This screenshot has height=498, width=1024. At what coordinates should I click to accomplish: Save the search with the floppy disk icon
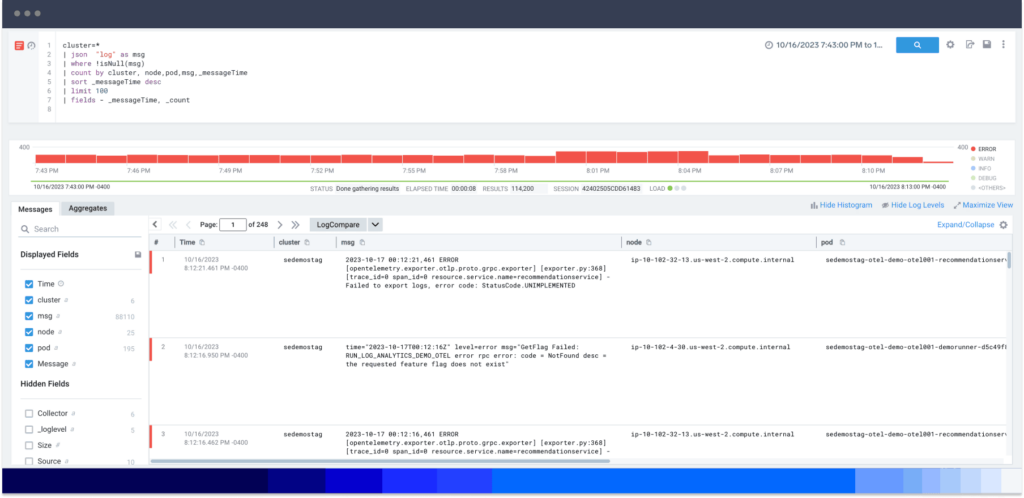[x=987, y=45]
